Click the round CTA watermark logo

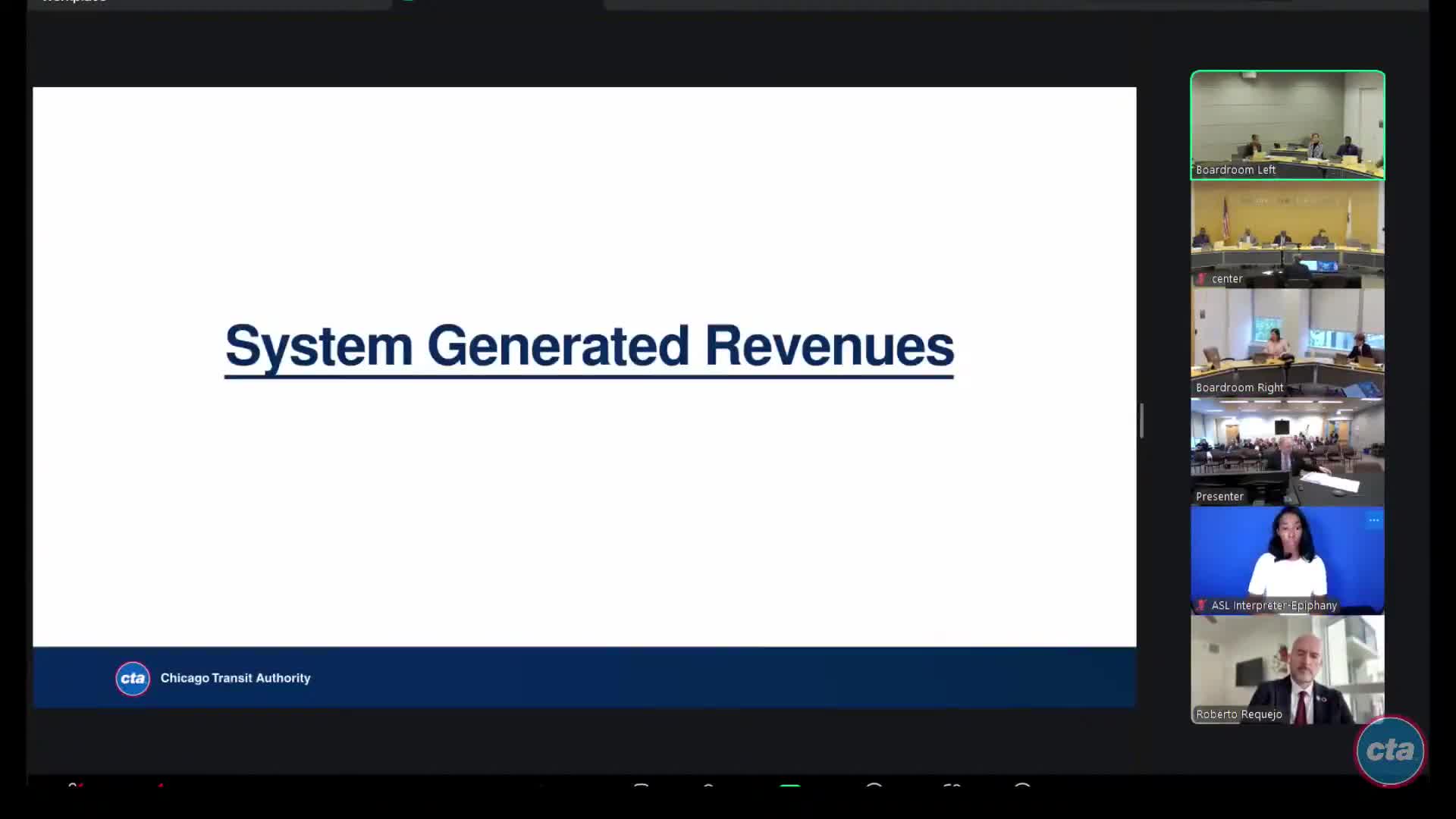coord(1389,750)
